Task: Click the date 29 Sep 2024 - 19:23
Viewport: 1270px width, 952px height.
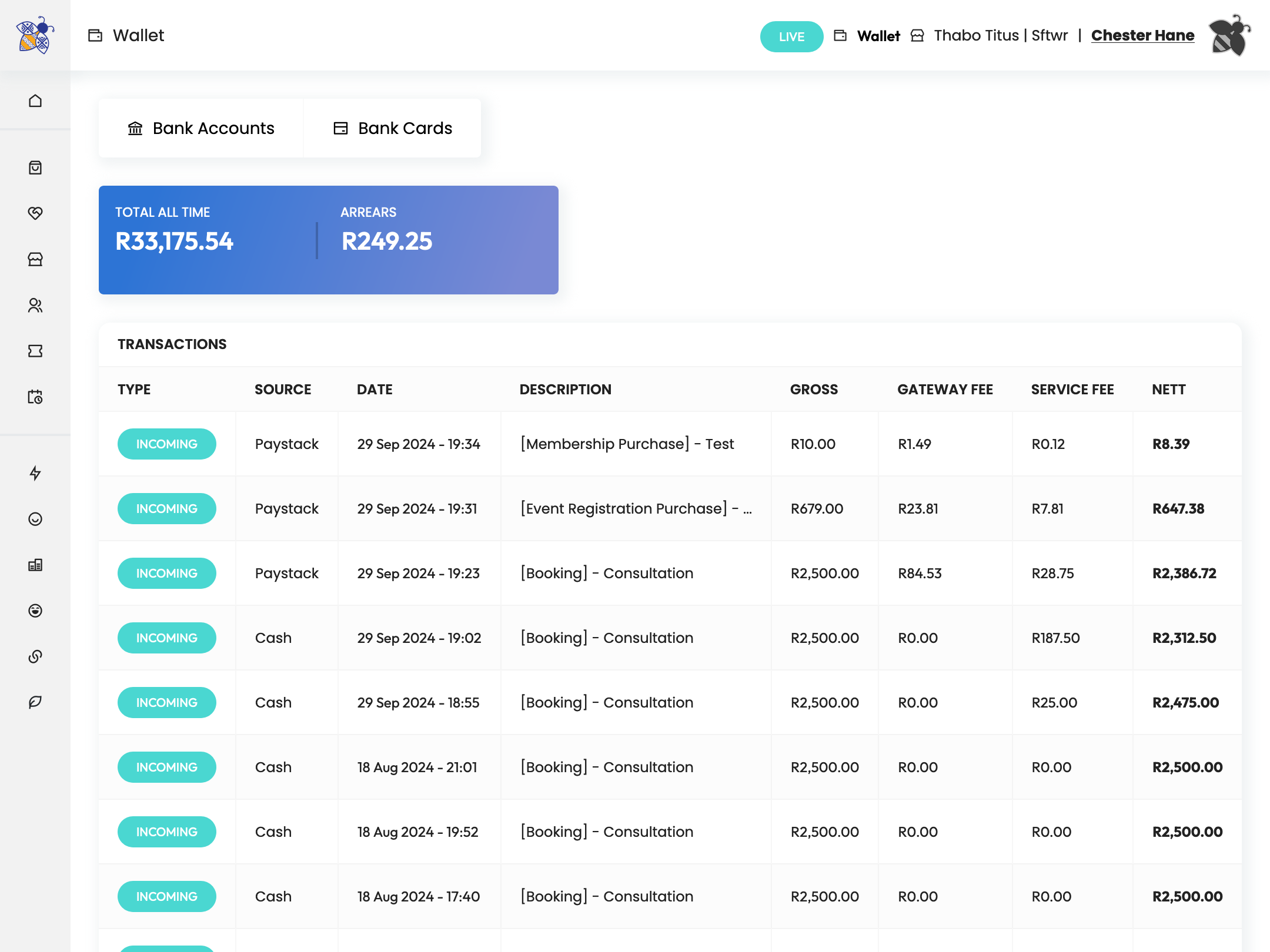Action: point(419,573)
